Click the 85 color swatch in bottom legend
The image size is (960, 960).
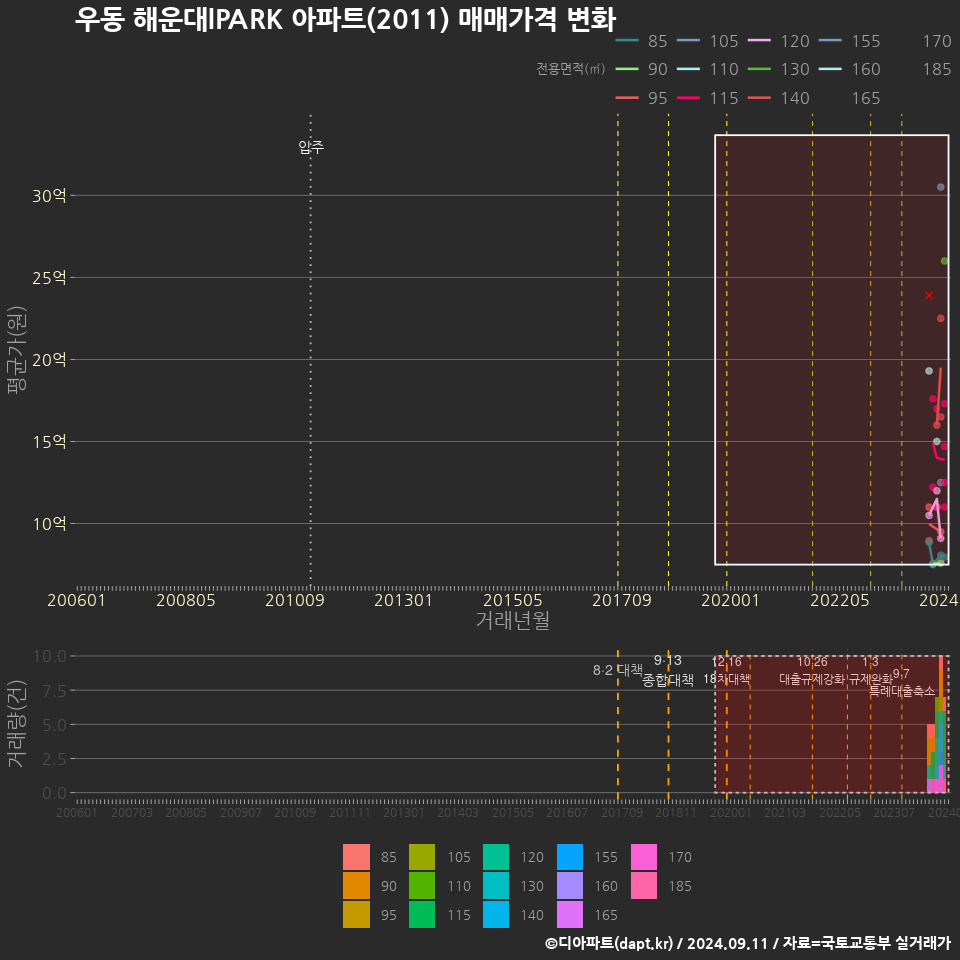[x=356, y=857]
